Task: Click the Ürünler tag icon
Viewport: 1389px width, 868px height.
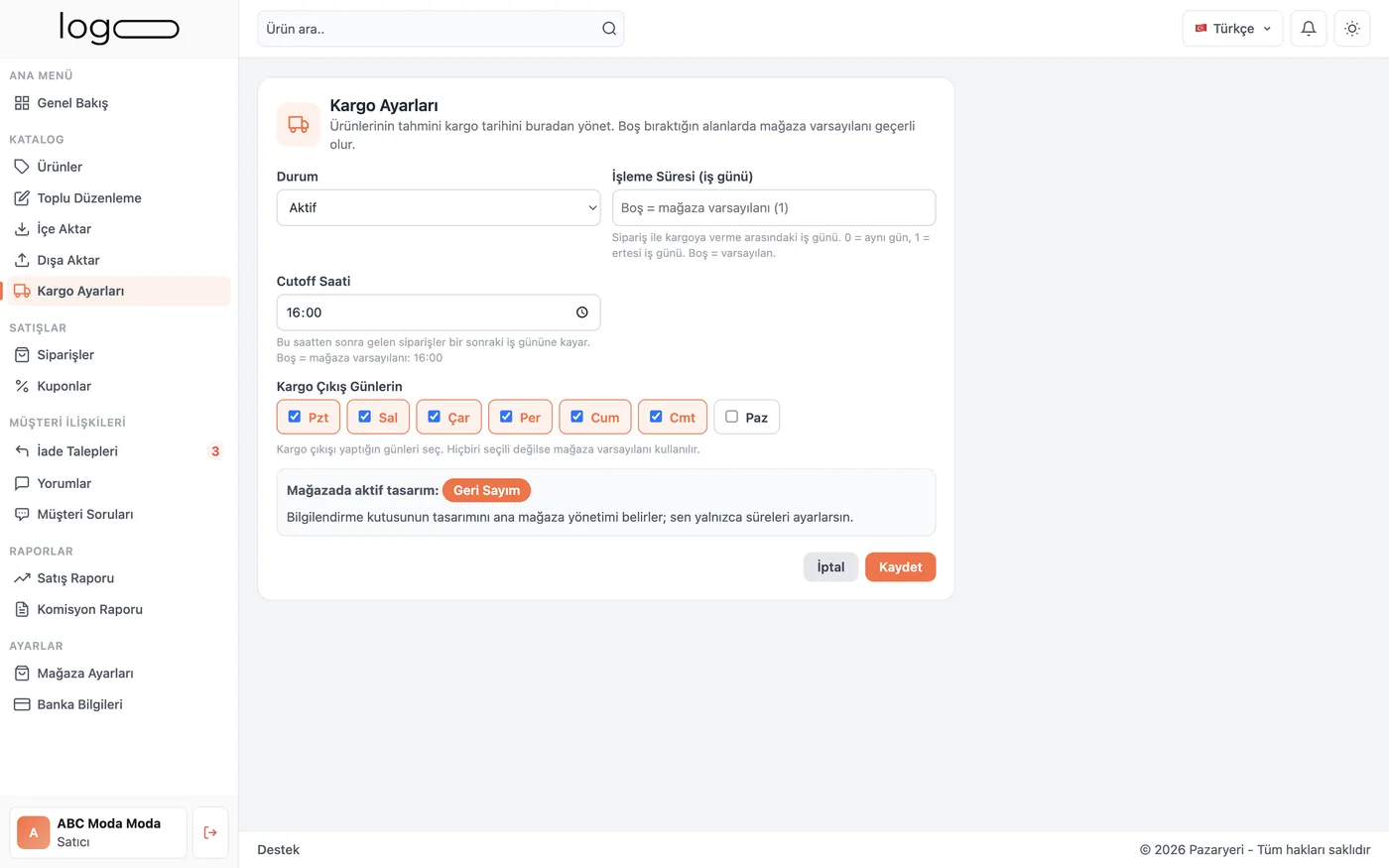Action: pyautogui.click(x=22, y=167)
